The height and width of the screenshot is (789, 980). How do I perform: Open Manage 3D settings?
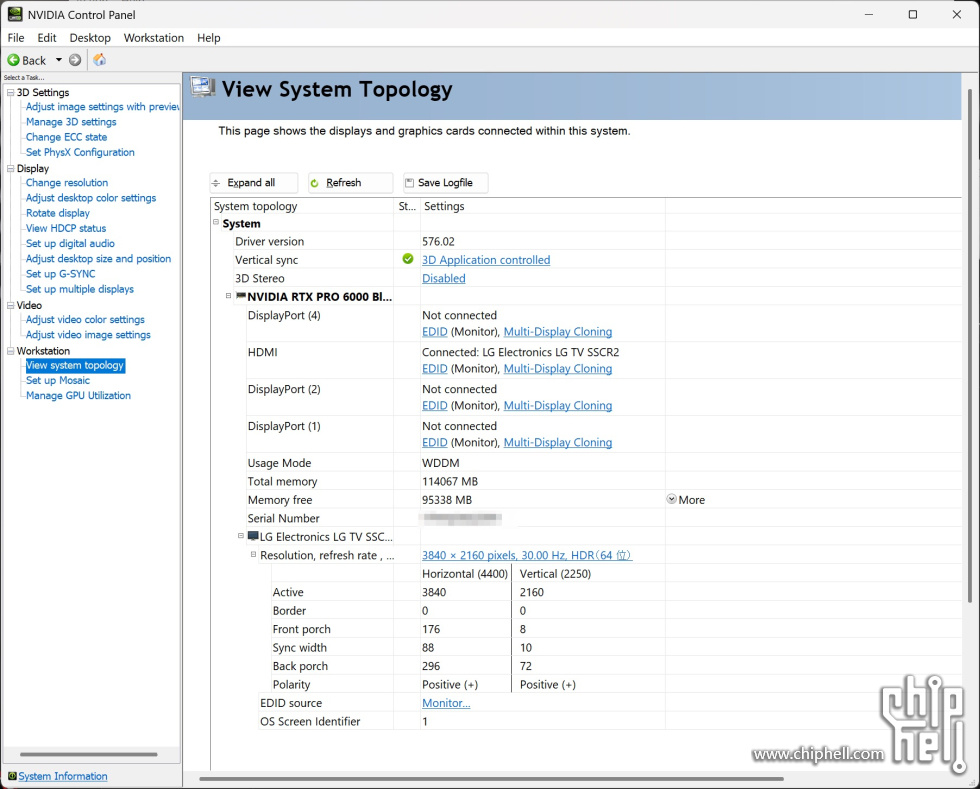(x=71, y=122)
